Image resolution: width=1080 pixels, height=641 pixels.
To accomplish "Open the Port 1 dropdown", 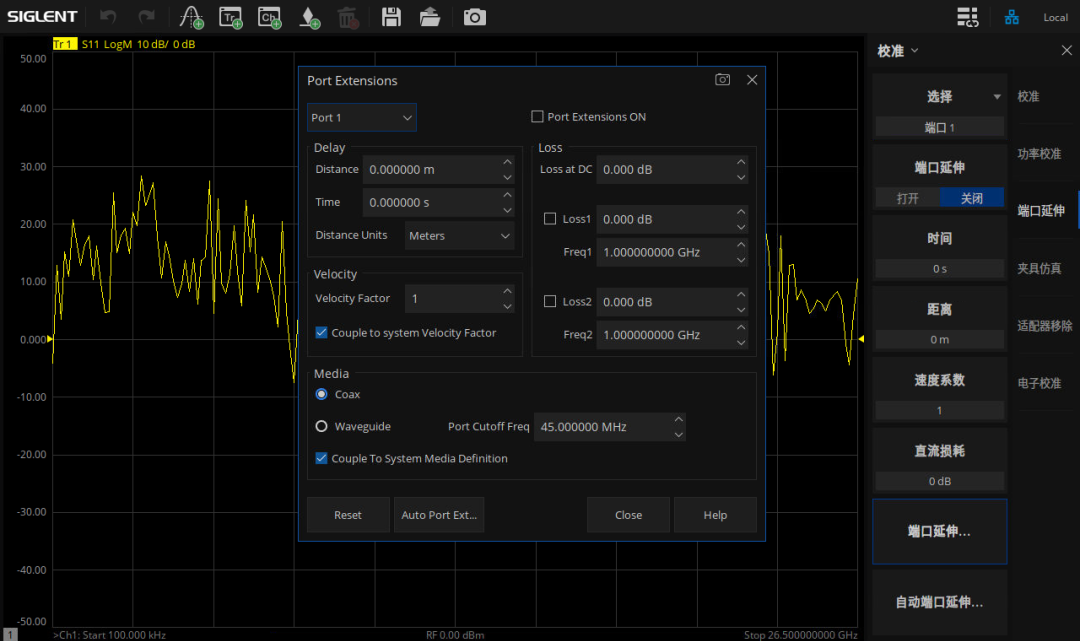I will 361,118.
